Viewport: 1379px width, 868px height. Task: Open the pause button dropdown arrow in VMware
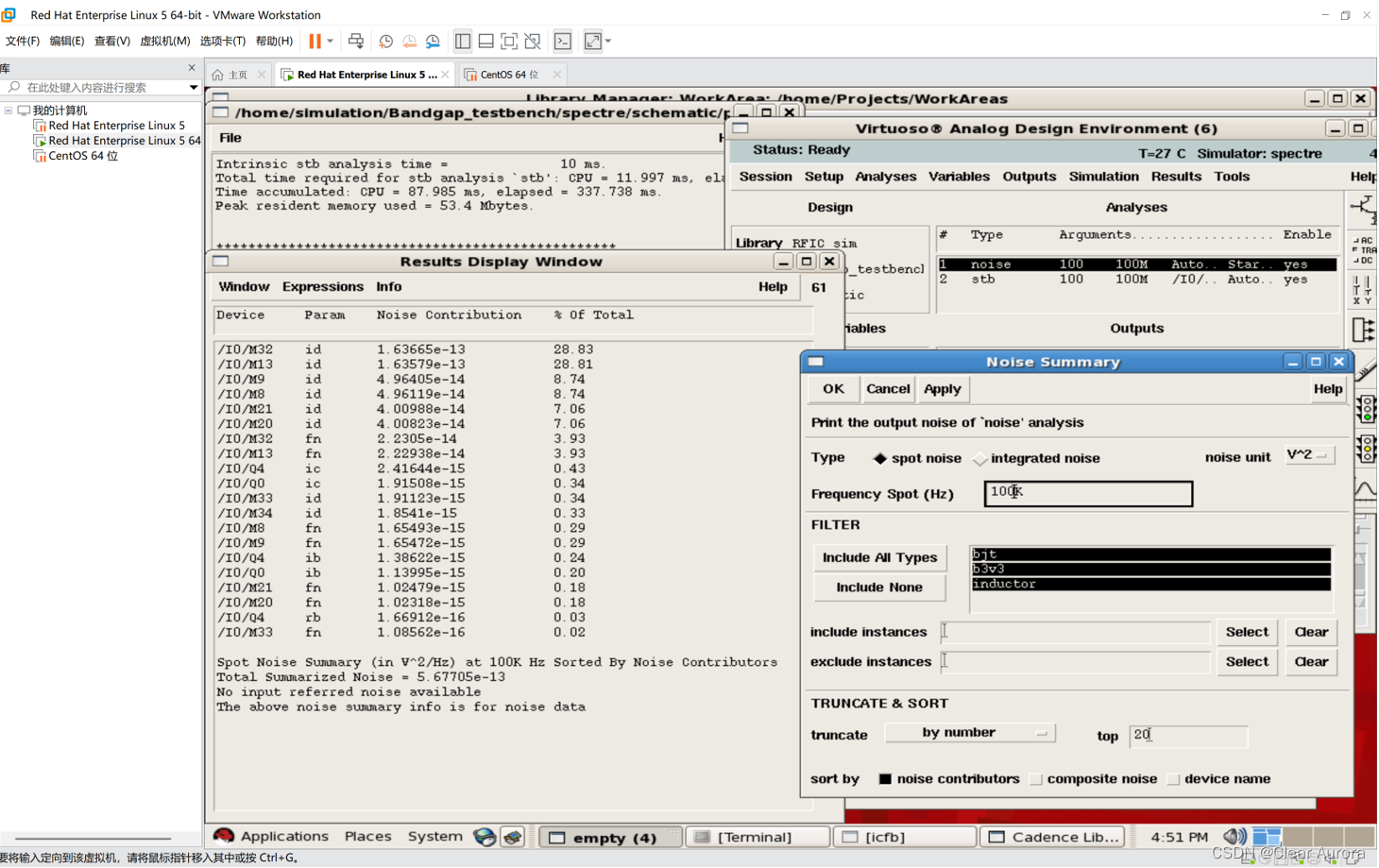(x=330, y=41)
